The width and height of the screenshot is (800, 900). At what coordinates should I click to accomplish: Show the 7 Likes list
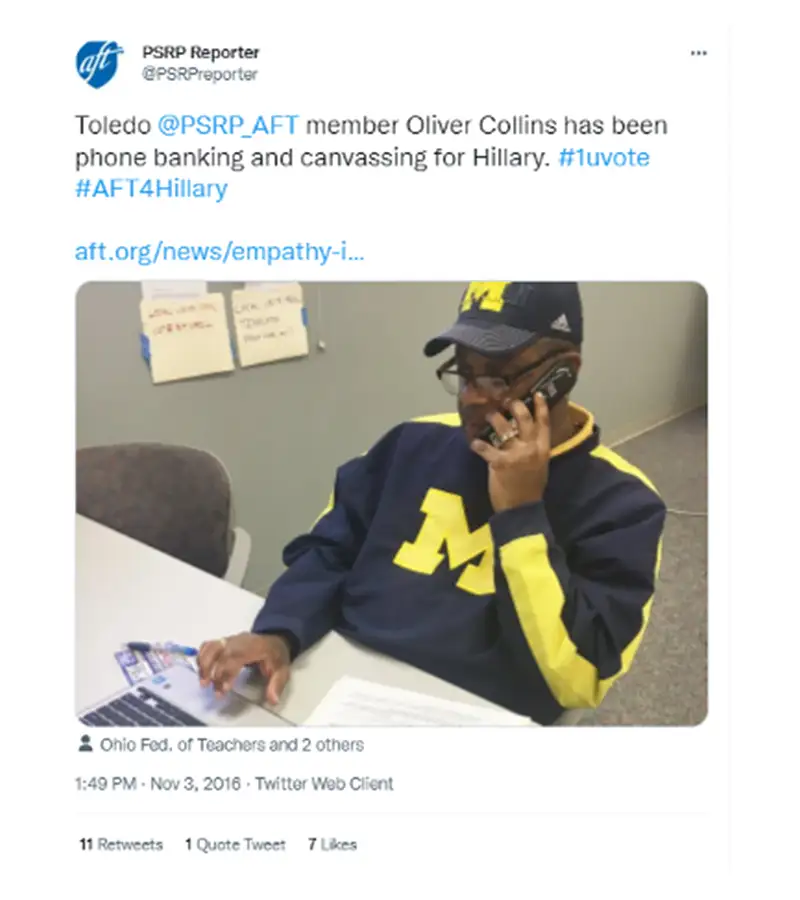[332, 845]
